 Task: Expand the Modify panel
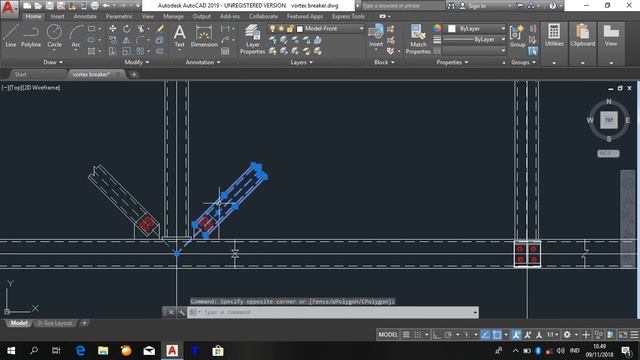tap(137, 62)
